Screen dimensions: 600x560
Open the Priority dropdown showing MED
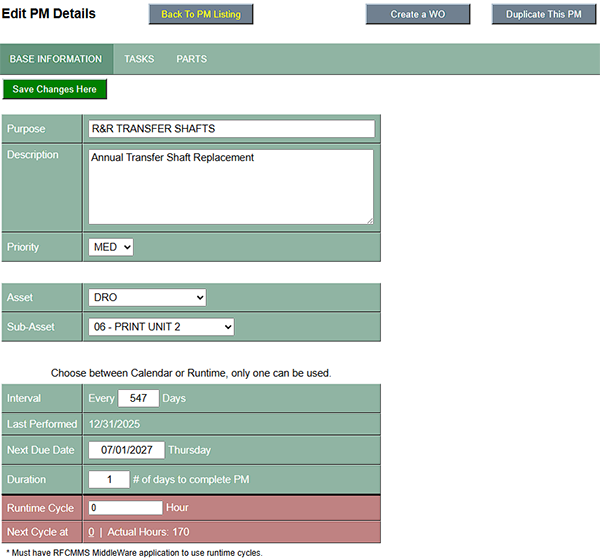(111, 247)
